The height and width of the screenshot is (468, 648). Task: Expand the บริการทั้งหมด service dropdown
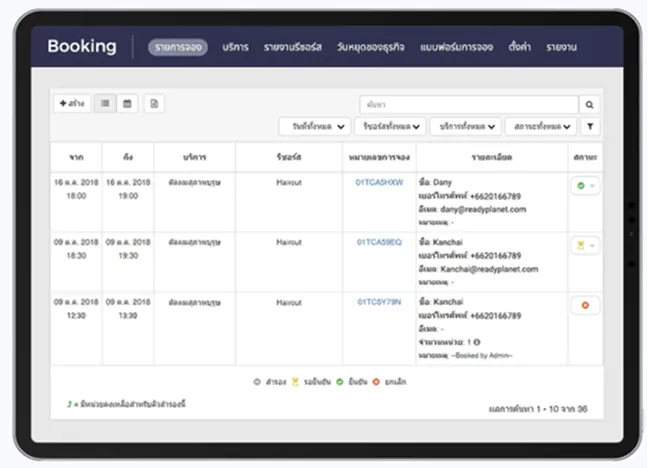tap(465, 127)
